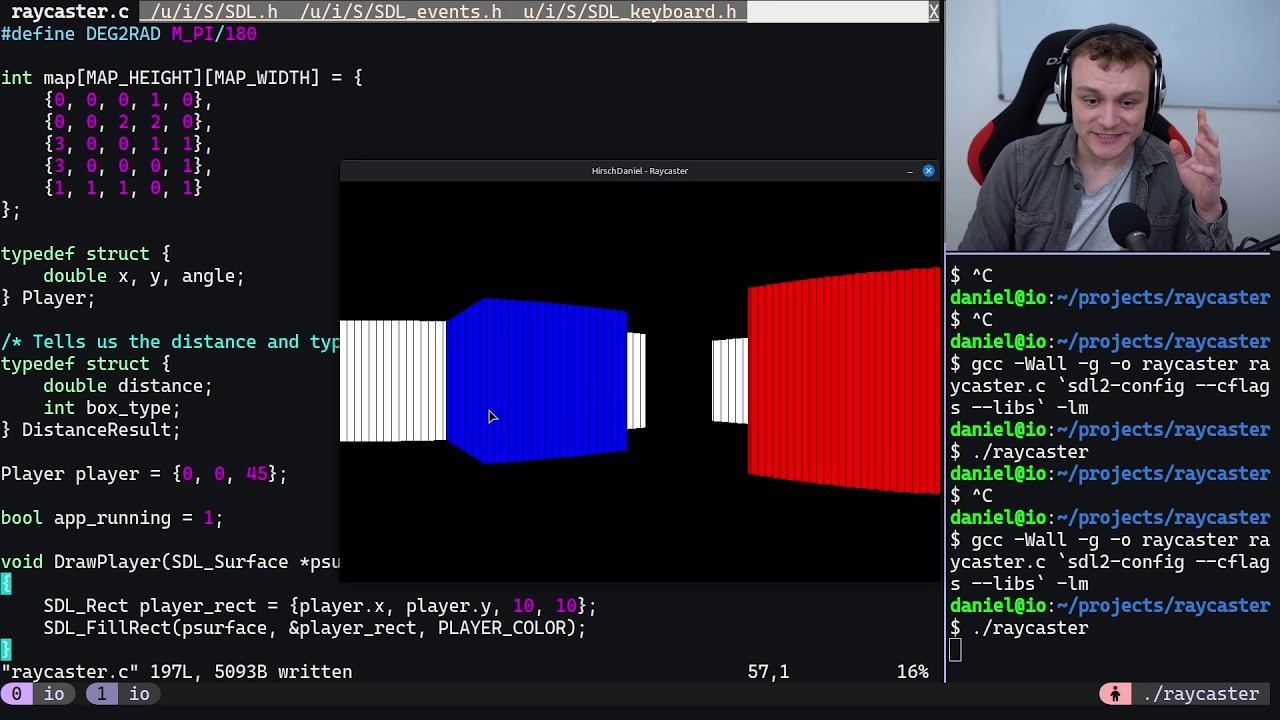Click the first '$ ^C' line in terminal
This screenshot has height=720, width=1280.
(x=971, y=276)
